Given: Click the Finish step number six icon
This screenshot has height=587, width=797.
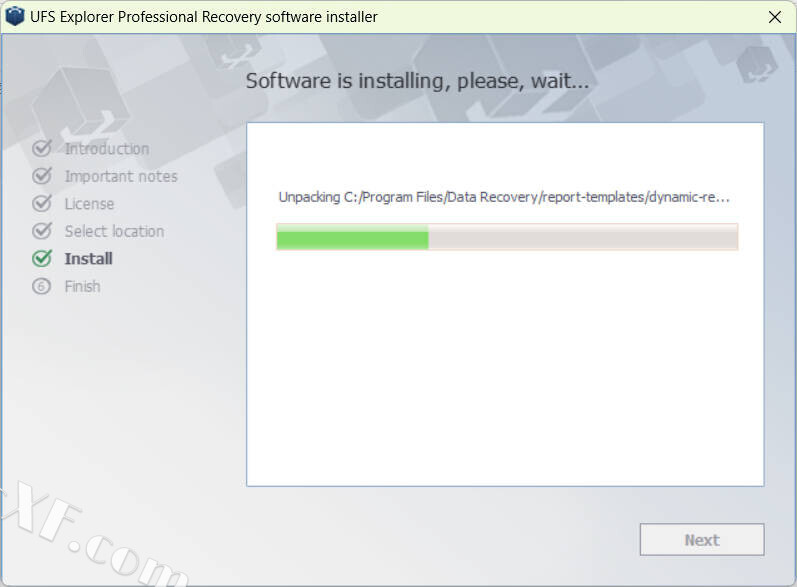Looking at the screenshot, I should pyautogui.click(x=41, y=286).
